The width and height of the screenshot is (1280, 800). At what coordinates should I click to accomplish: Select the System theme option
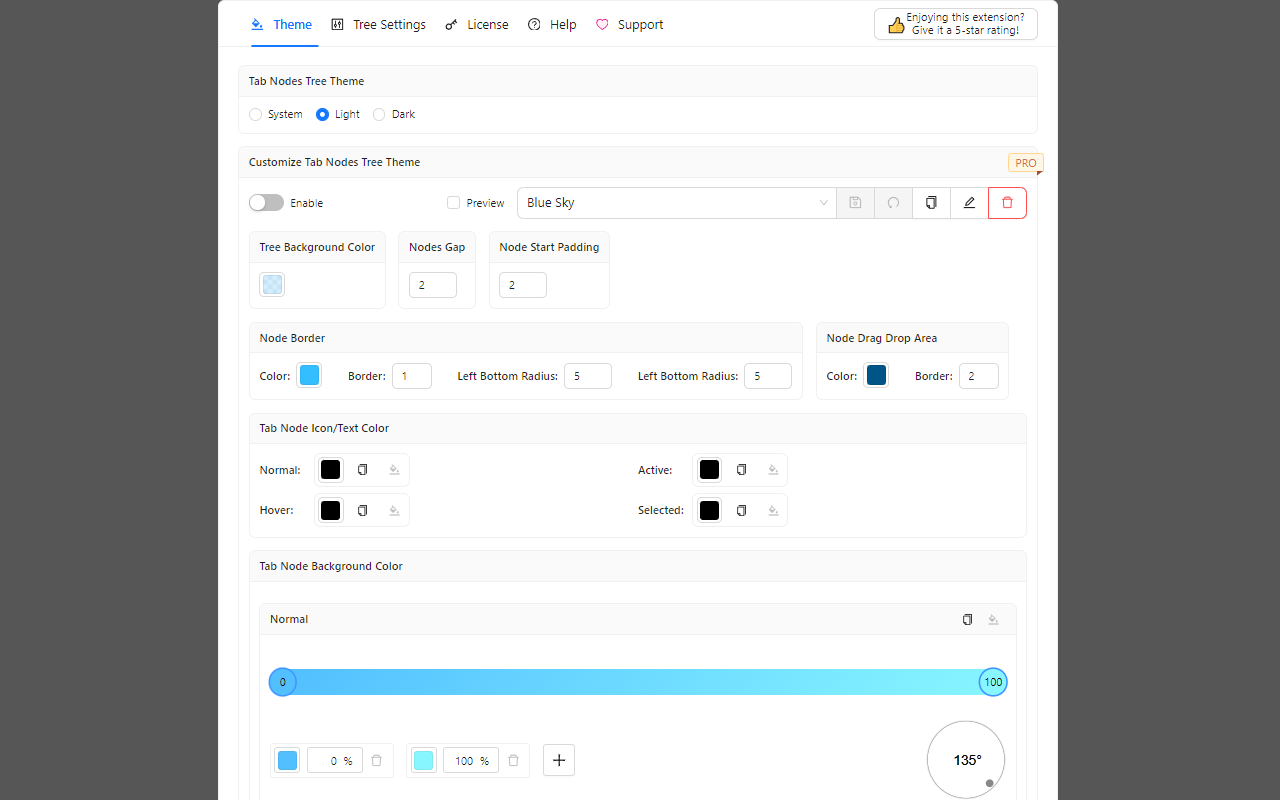coord(256,114)
